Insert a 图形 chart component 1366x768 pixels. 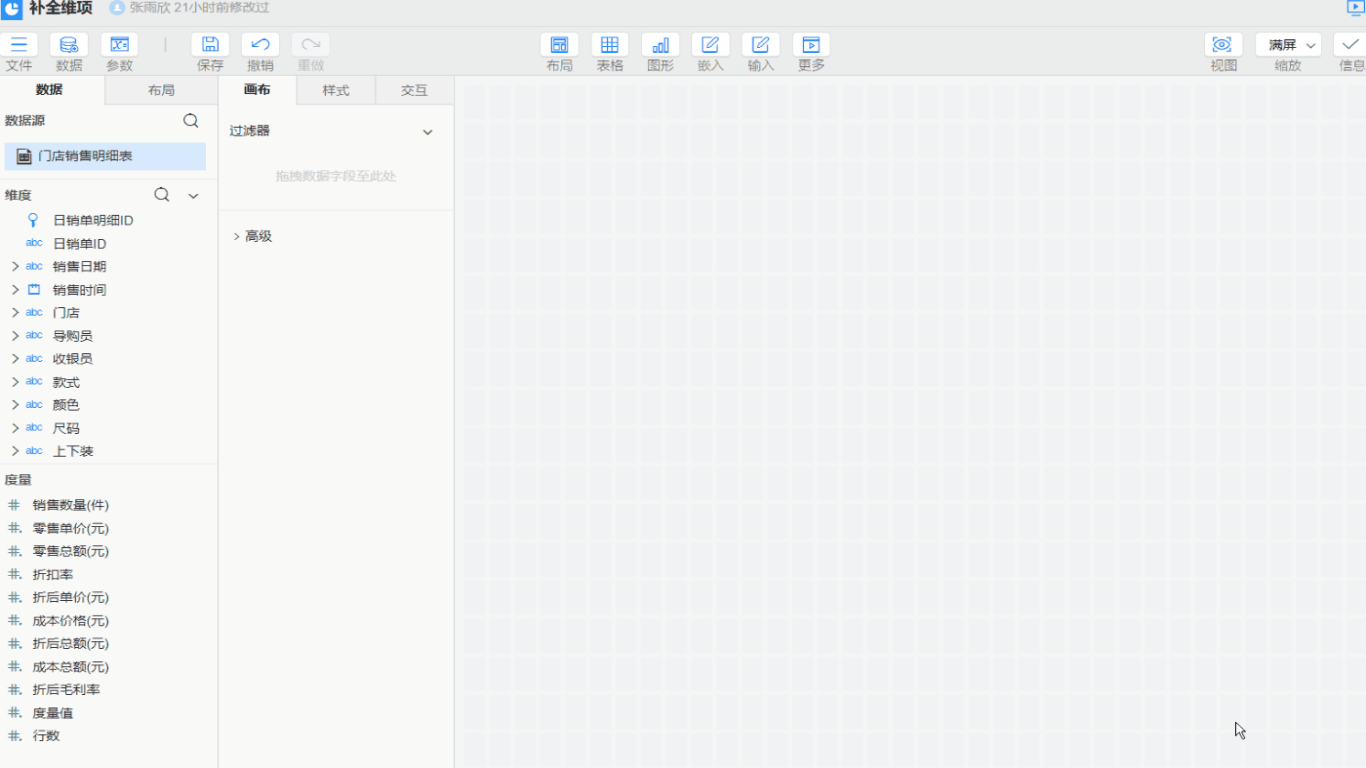(x=660, y=45)
